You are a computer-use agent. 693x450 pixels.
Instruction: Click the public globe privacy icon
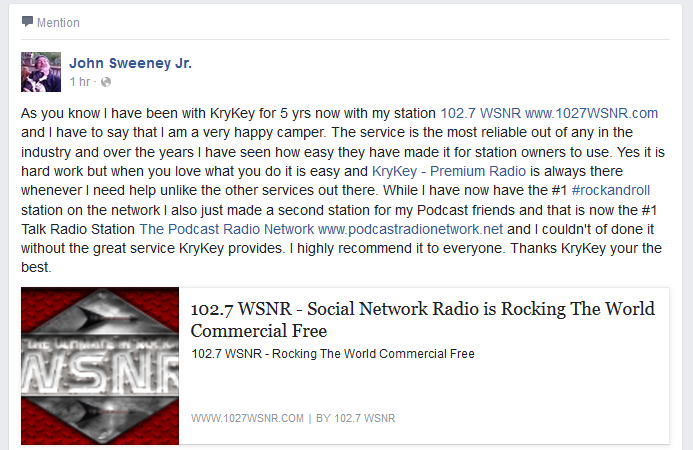click(106, 82)
